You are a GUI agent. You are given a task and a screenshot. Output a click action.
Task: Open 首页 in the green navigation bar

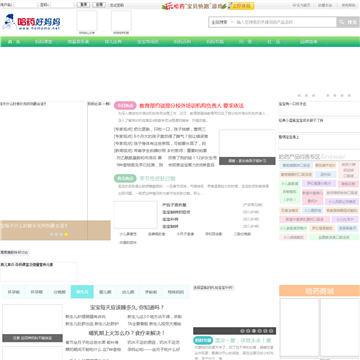click(x=14, y=42)
